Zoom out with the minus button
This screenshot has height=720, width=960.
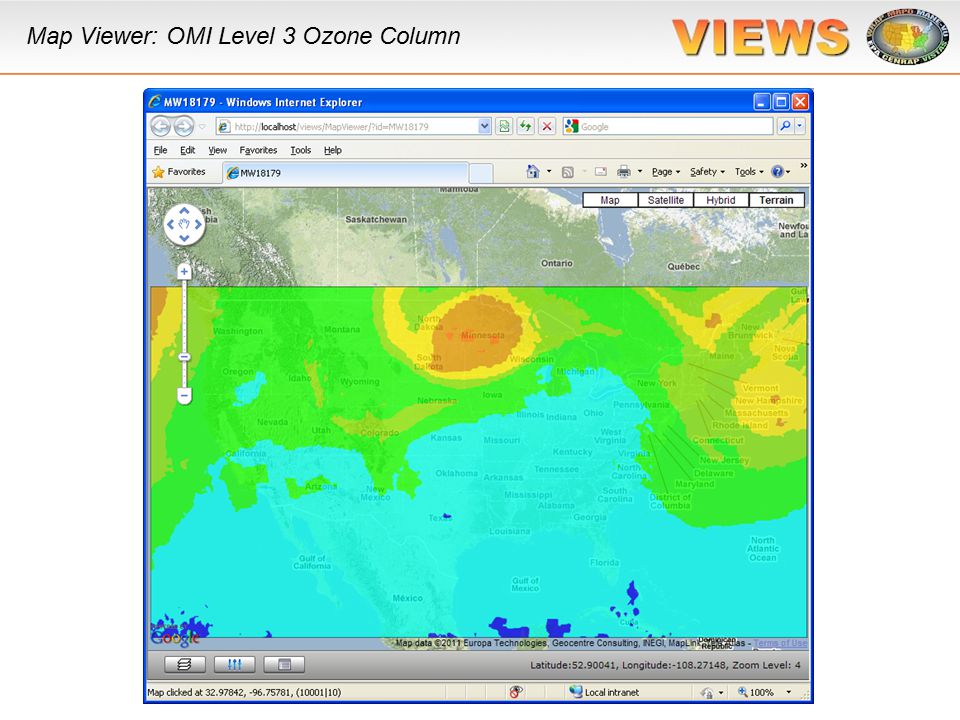coord(184,396)
